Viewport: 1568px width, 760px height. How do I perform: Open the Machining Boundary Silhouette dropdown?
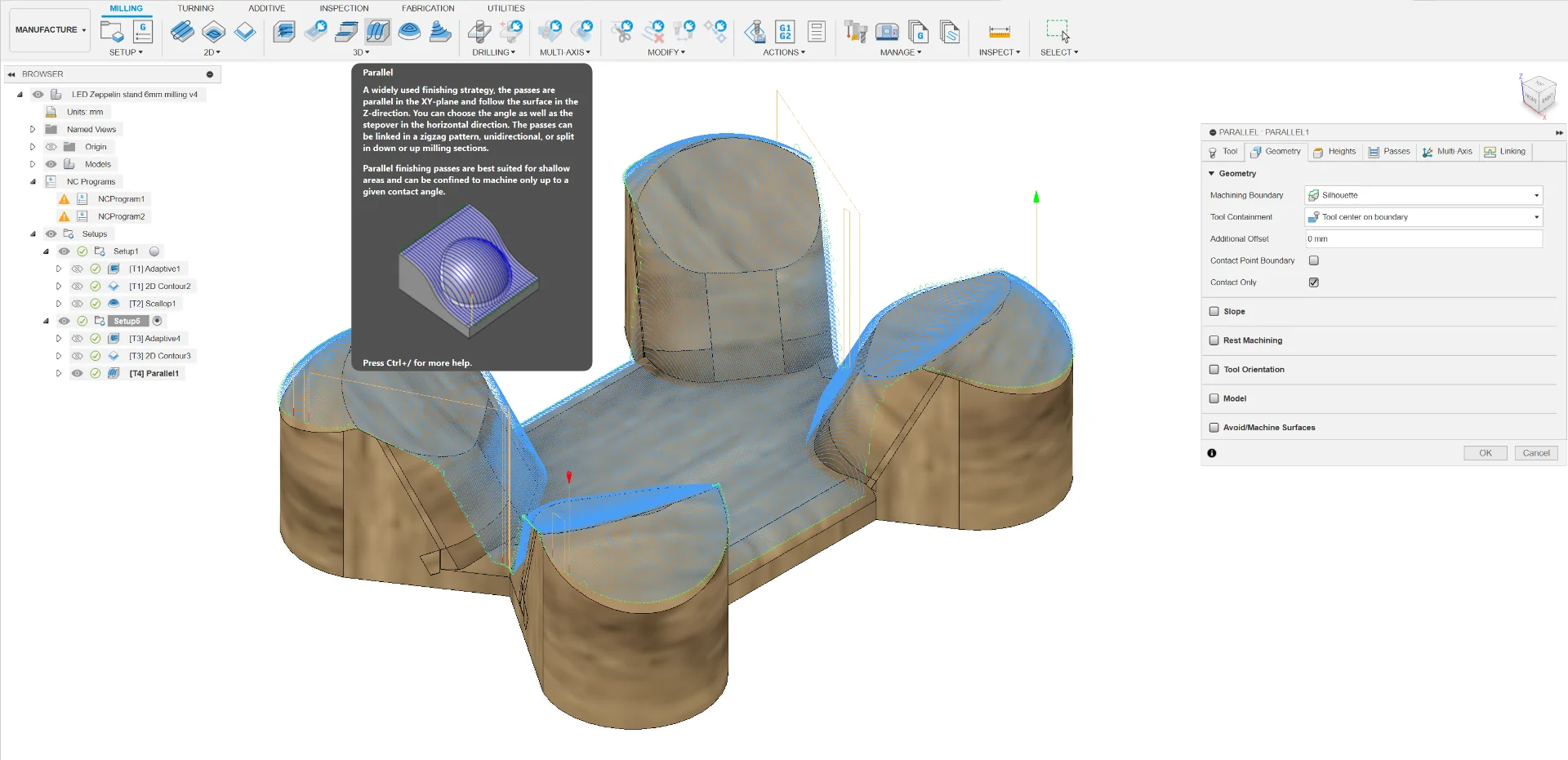coord(1423,195)
